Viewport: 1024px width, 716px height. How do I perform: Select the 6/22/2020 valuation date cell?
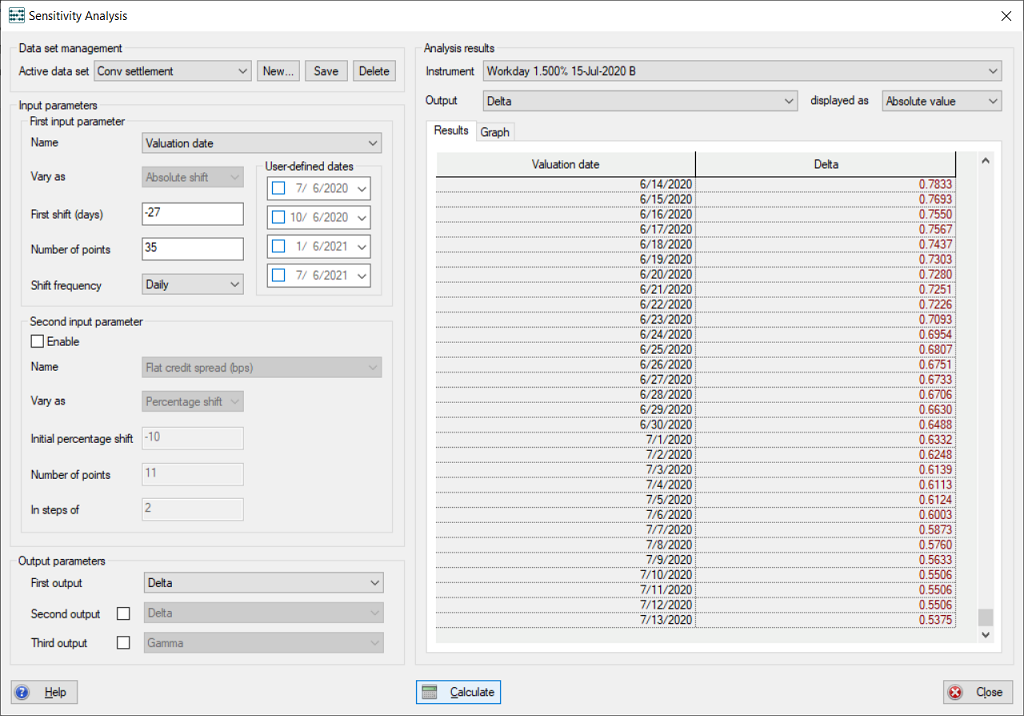[x=566, y=305]
